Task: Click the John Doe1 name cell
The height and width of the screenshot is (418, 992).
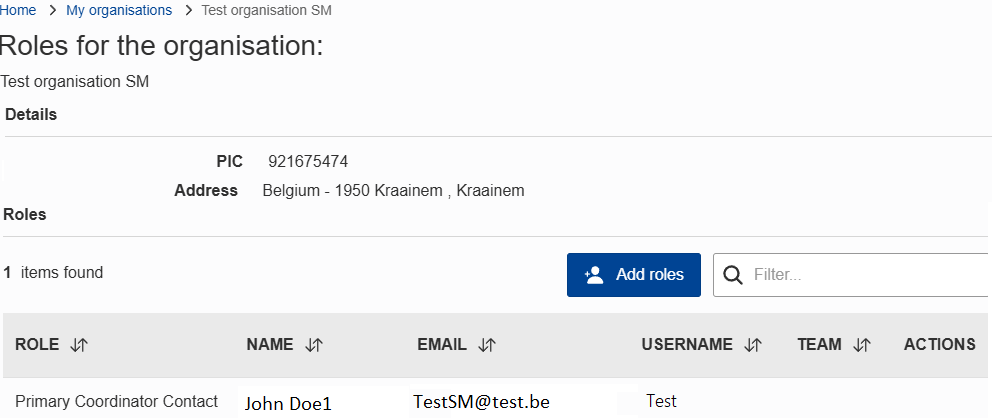Action: click(288, 403)
